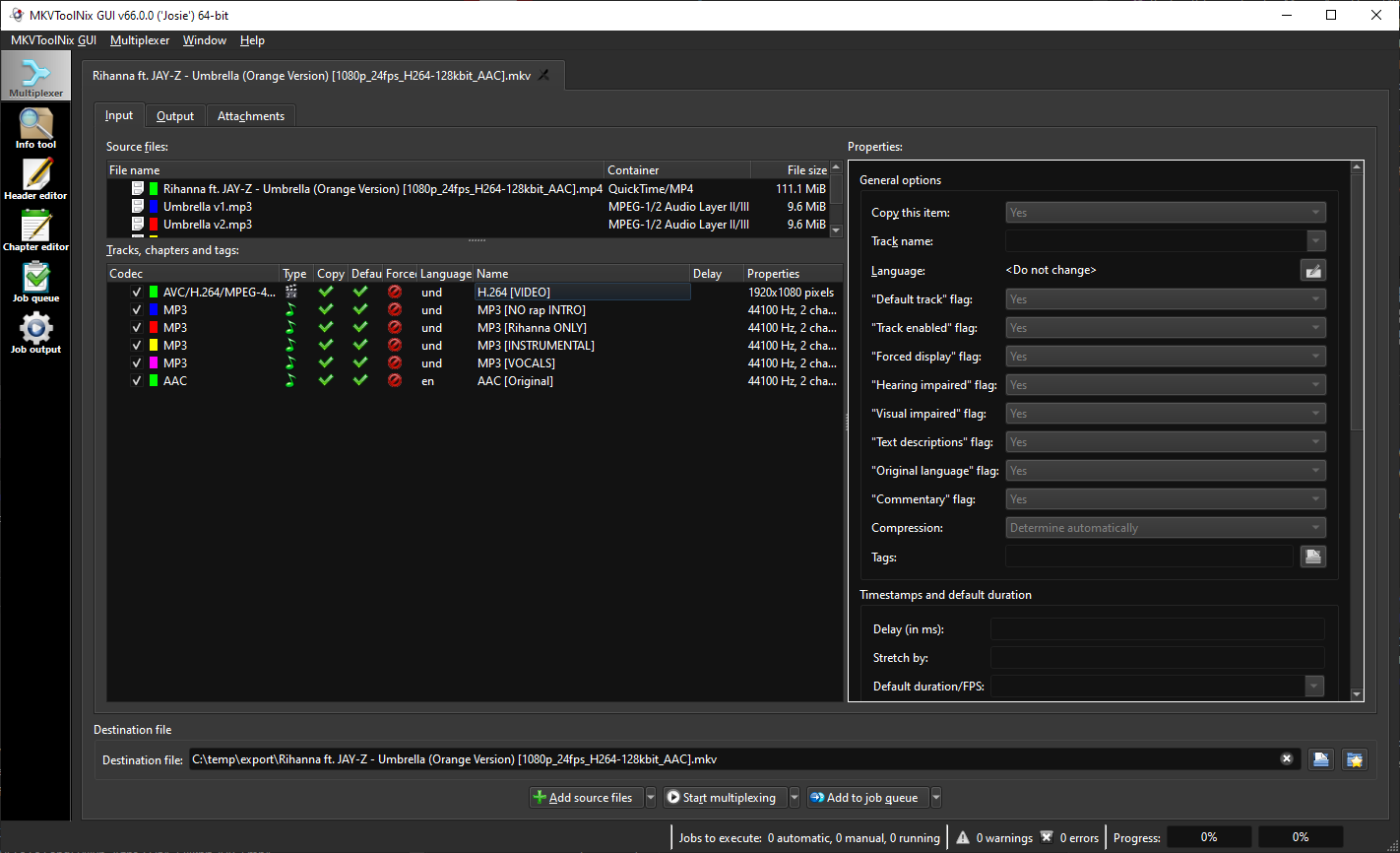Click audio type icon of MP3 [Rihanna ONLY]
1400x853 pixels.
click(290, 327)
